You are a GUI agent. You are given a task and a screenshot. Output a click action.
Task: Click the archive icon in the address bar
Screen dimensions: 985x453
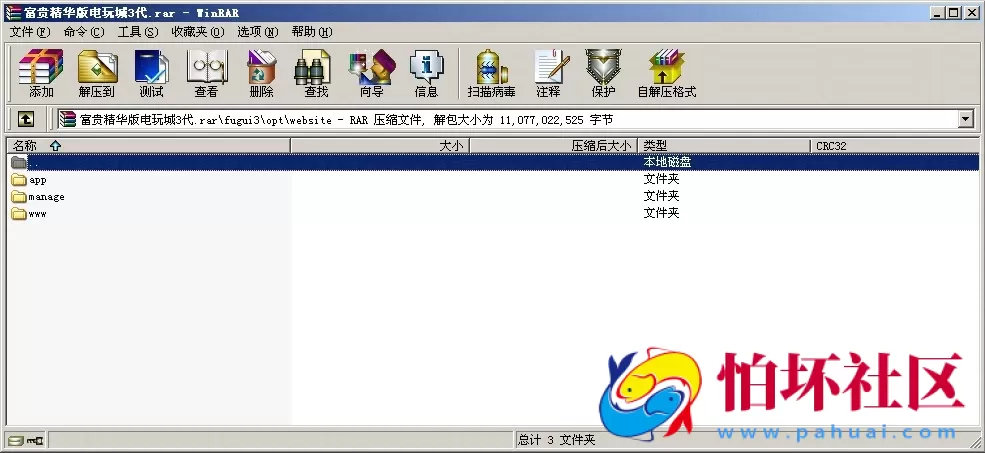click(68, 119)
